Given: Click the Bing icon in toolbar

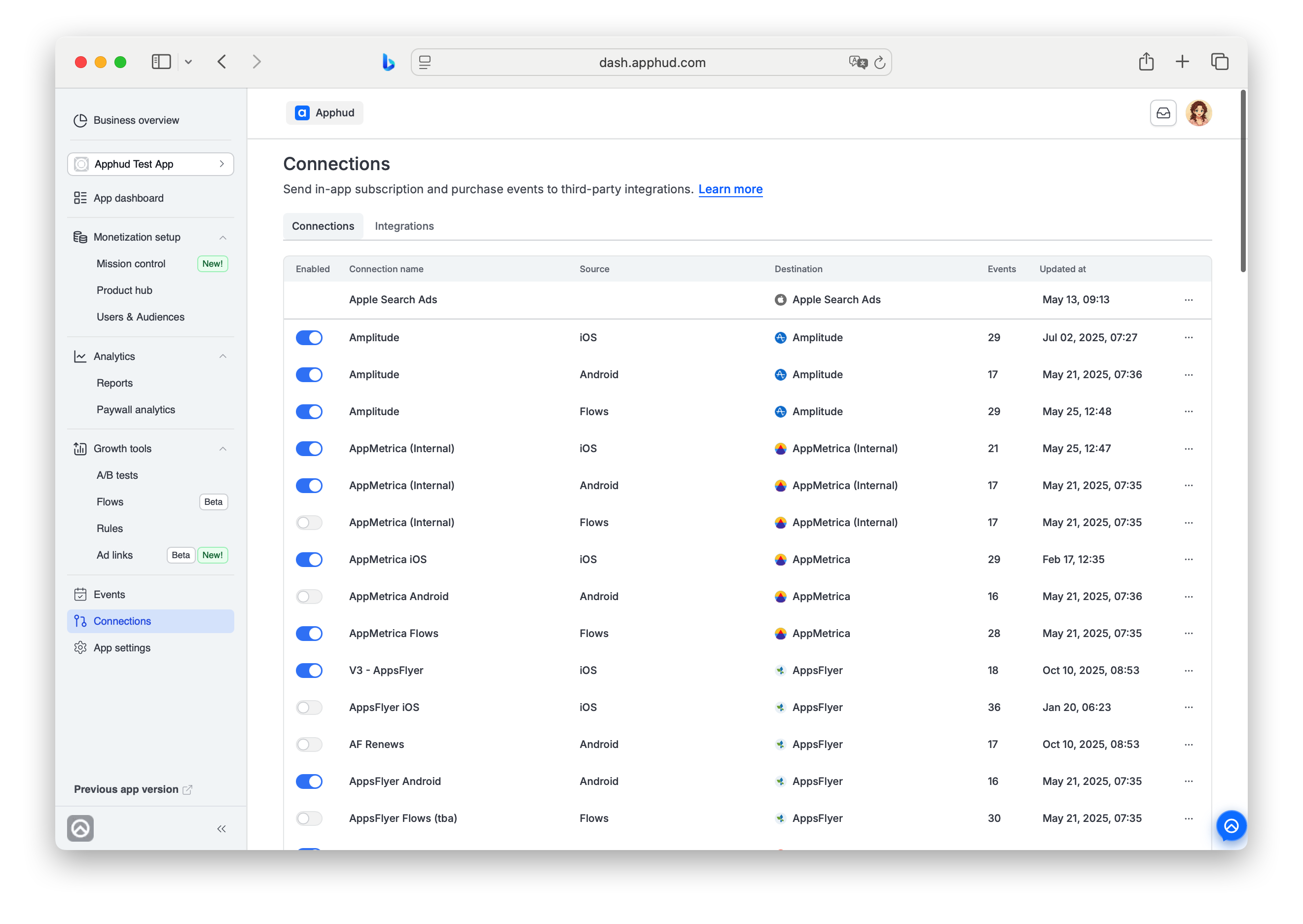Looking at the screenshot, I should point(389,62).
